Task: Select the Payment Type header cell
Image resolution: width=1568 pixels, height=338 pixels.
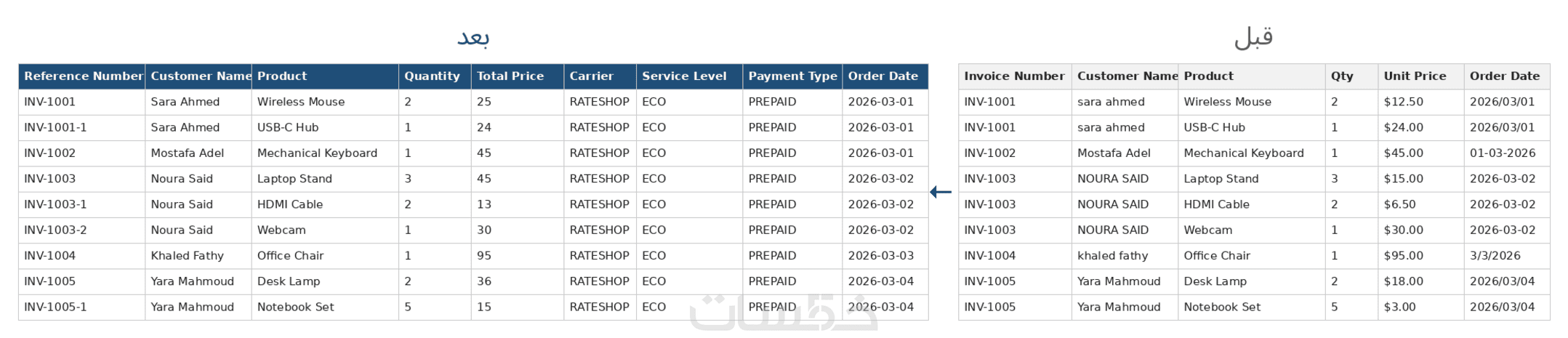Action: click(792, 76)
